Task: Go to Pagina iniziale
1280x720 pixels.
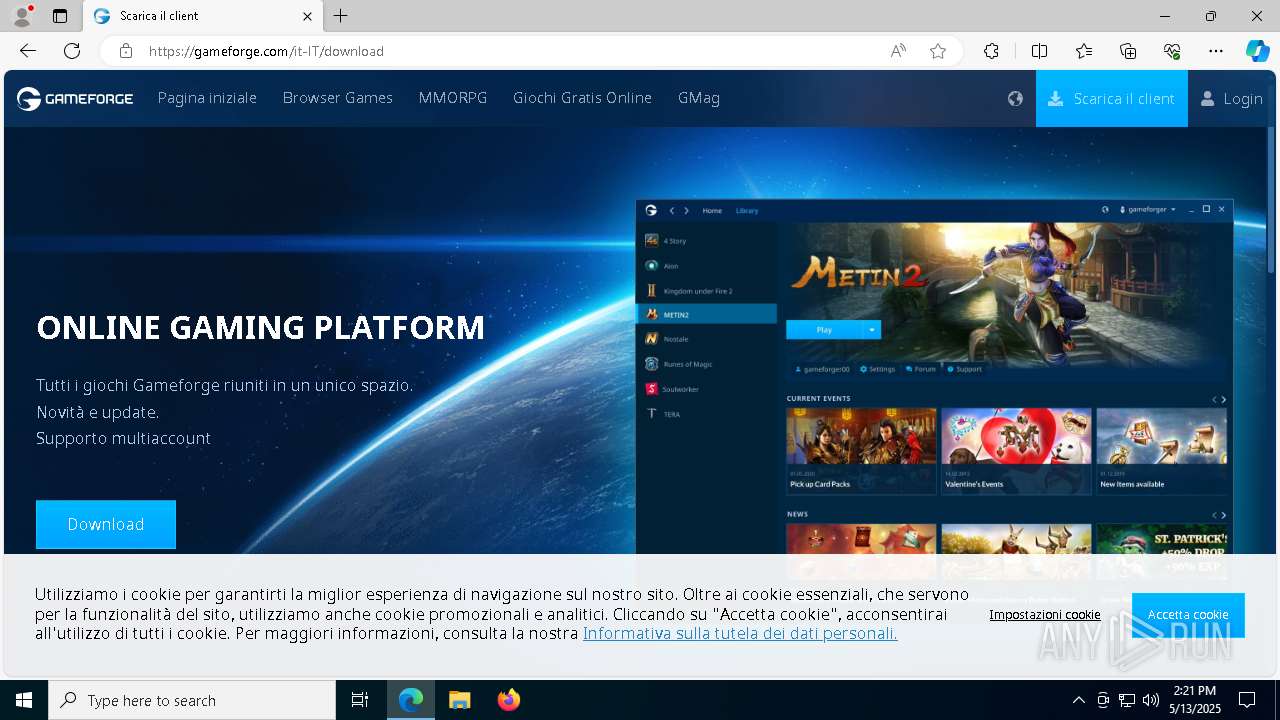Action: tap(207, 98)
